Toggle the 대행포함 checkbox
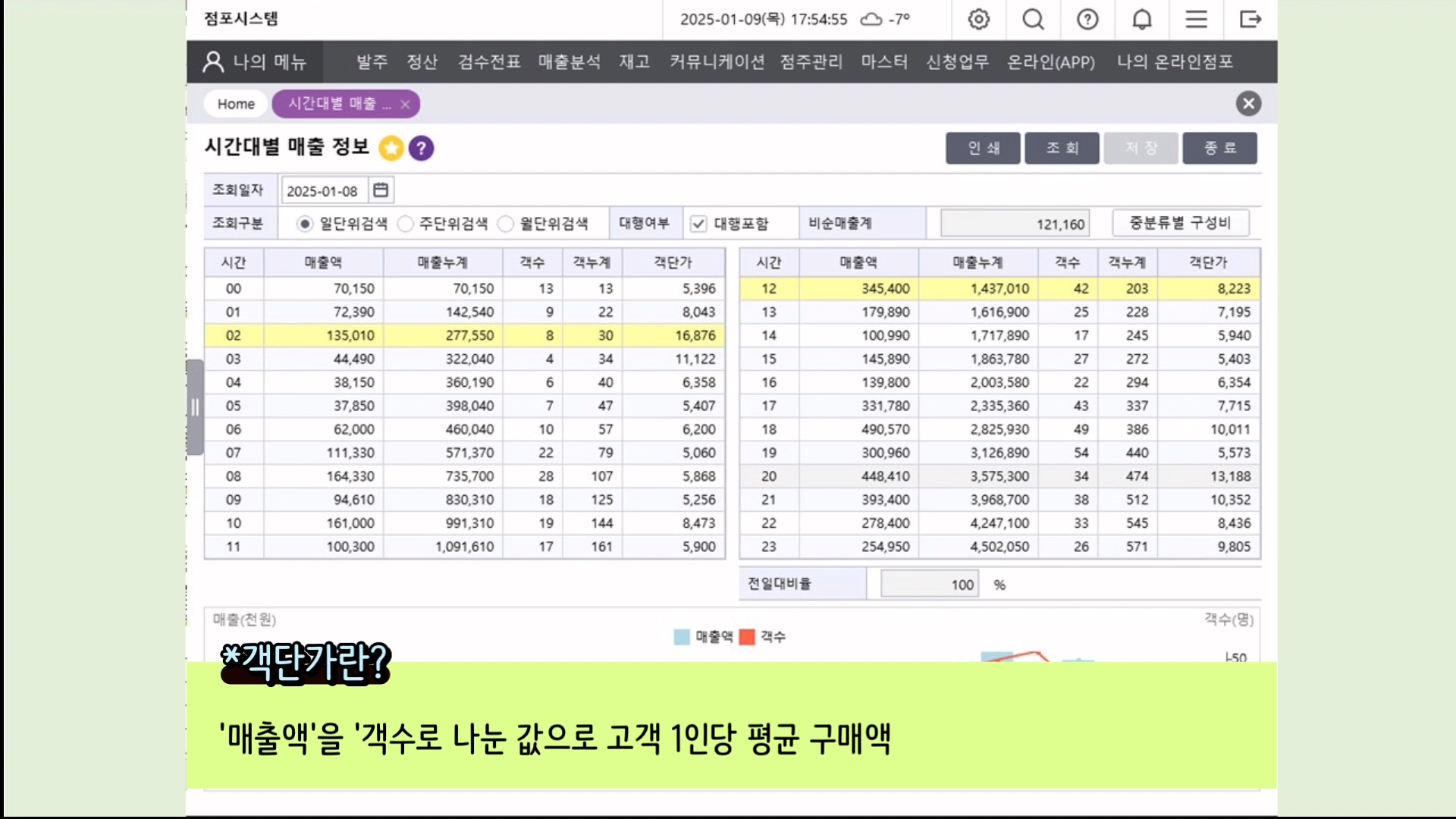The image size is (1456, 819). tap(698, 224)
